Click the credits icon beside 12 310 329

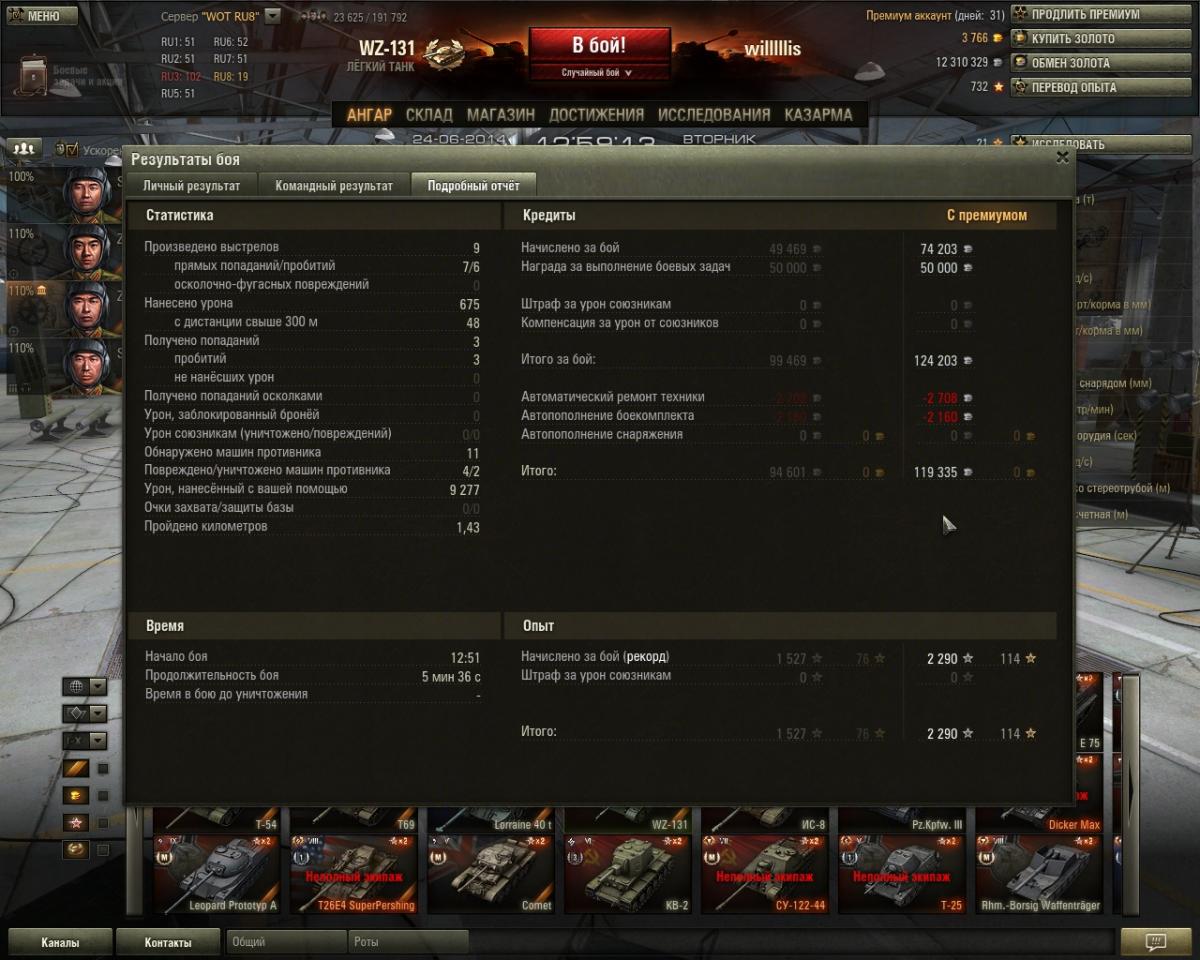(x=997, y=63)
